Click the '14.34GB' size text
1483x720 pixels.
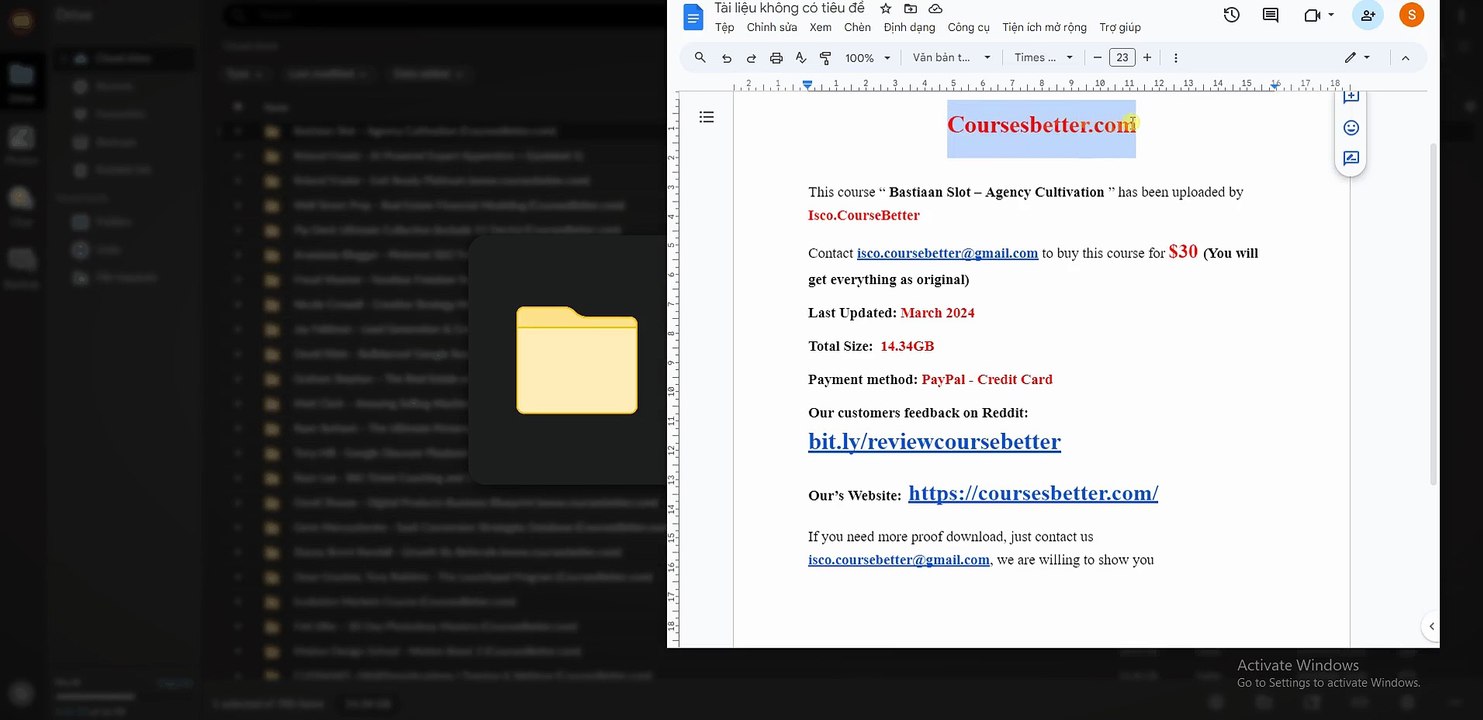coord(907,346)
